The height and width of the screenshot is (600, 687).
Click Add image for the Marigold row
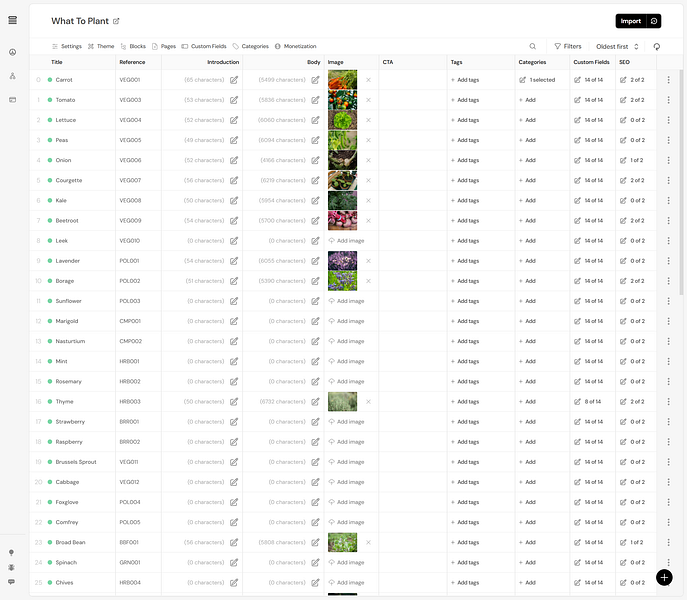point(347,321)
